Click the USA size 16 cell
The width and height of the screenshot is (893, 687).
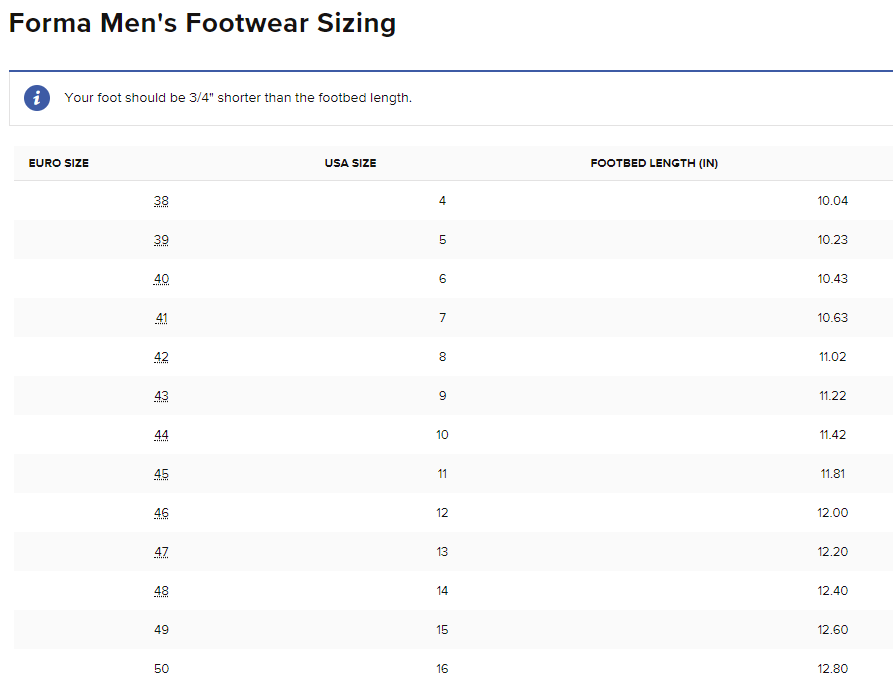tap(442, 669)
